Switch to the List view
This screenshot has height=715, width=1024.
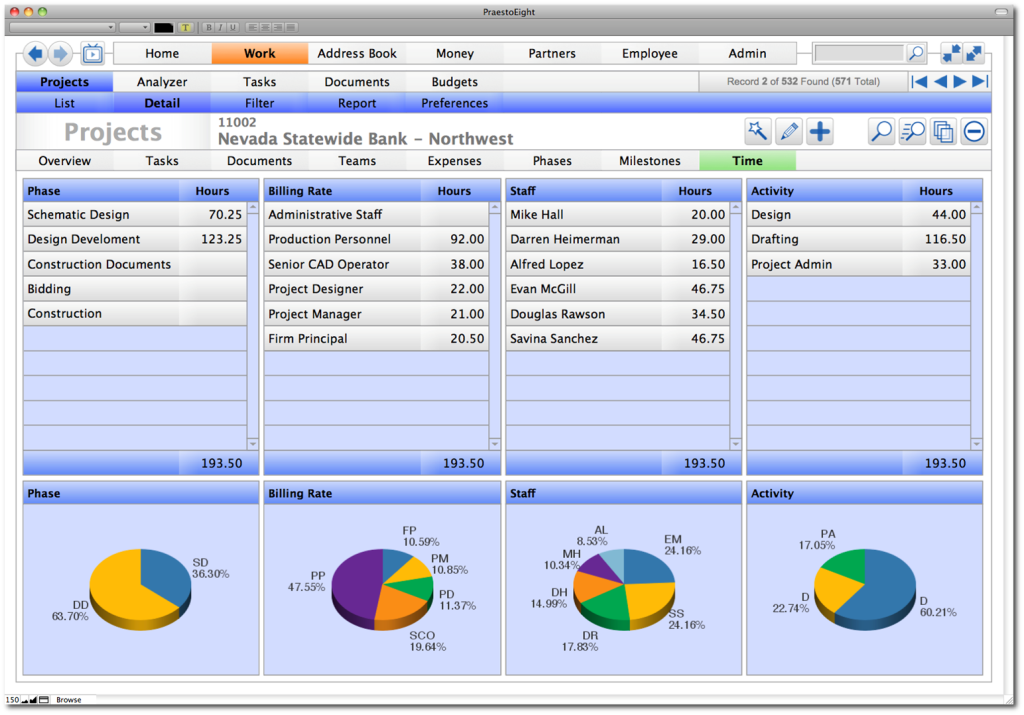64,103
